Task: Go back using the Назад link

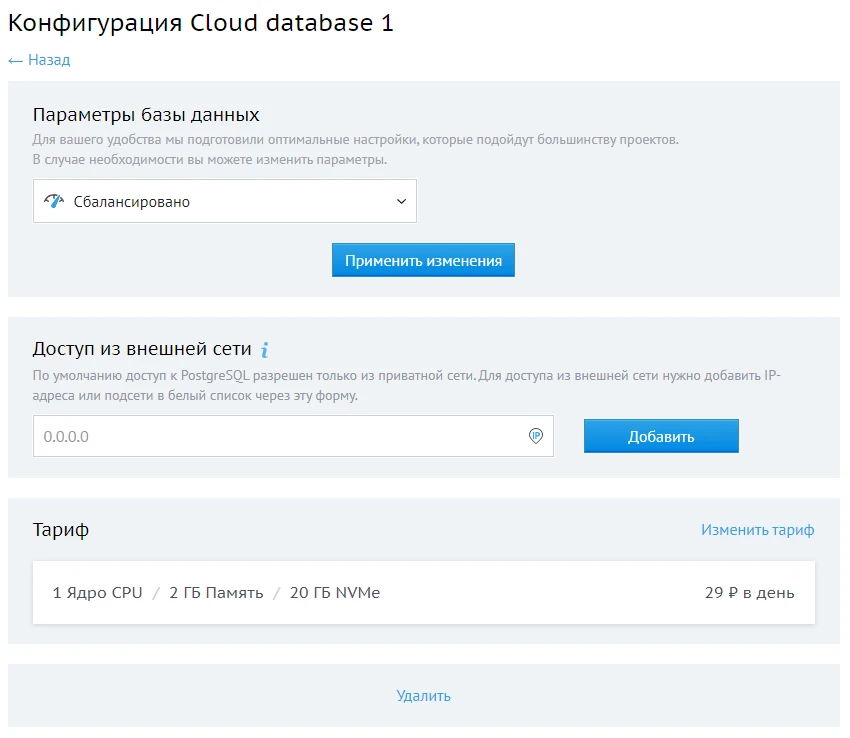Action: point(48,60)
